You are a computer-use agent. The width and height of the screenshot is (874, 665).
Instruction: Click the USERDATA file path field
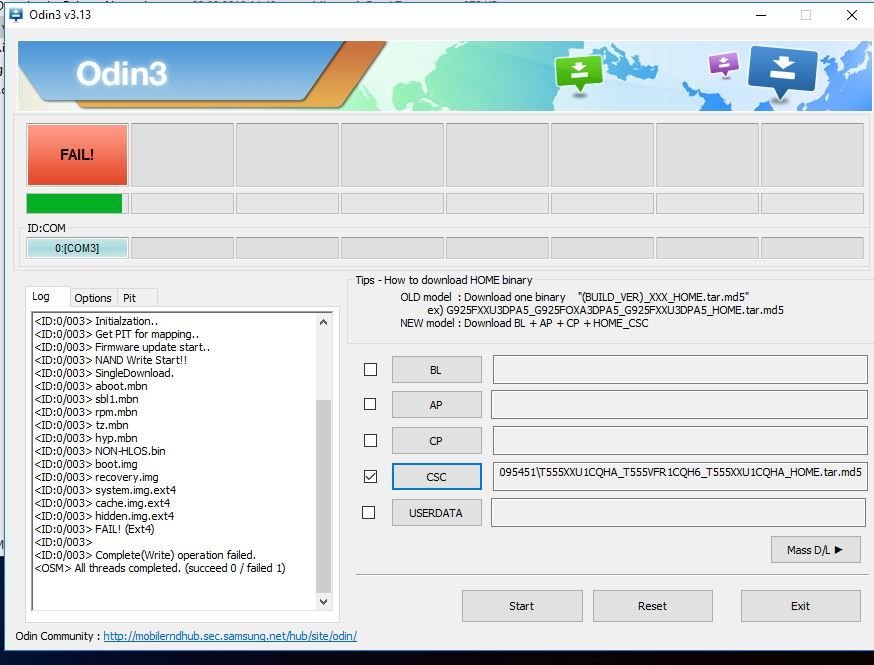(x=679, y=512)
